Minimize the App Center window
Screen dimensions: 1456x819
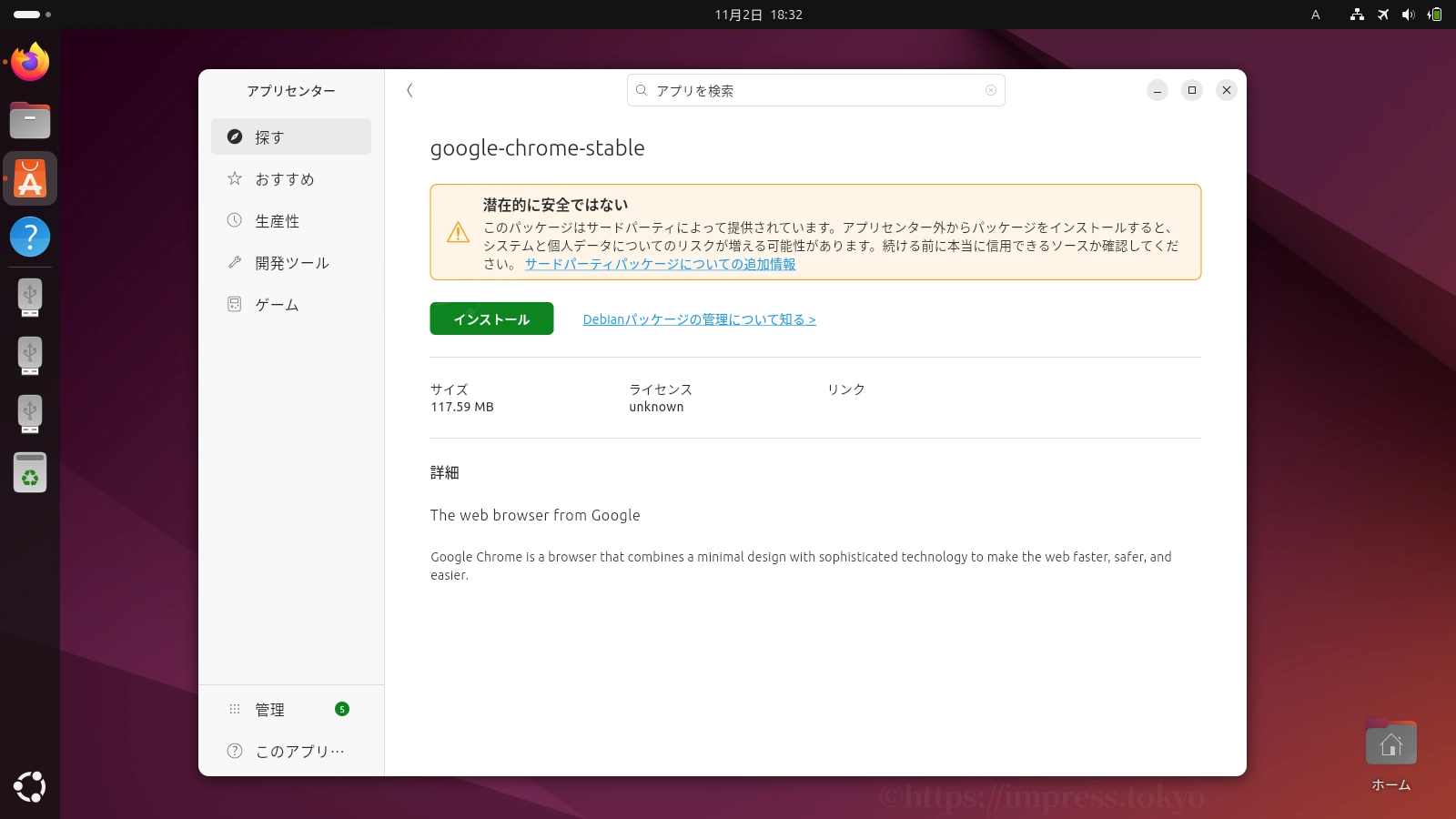click(x=1158, y=90)
